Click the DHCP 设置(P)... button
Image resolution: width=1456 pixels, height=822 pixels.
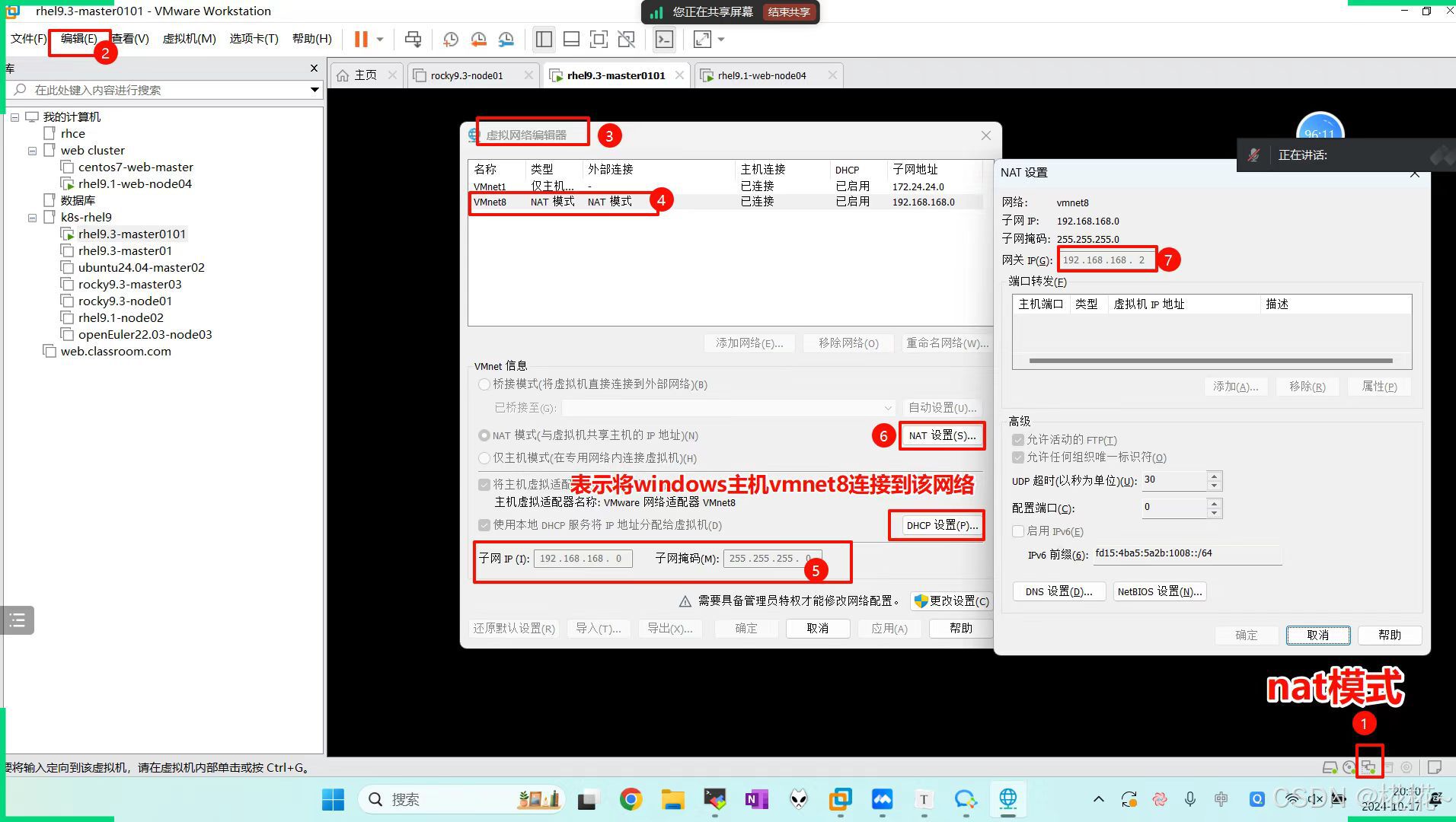(x=942, y=525)
